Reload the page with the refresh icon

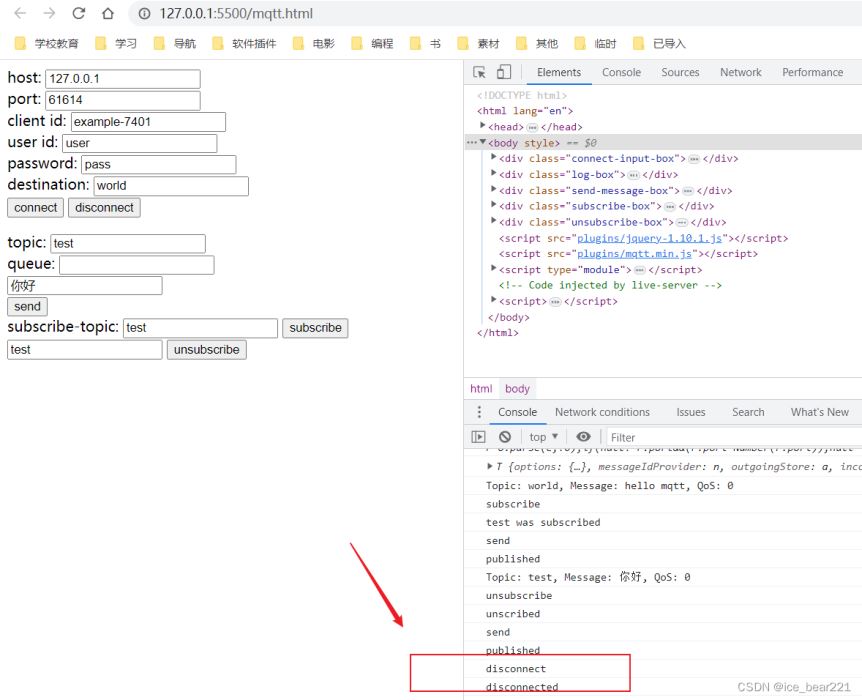[79, 14]
